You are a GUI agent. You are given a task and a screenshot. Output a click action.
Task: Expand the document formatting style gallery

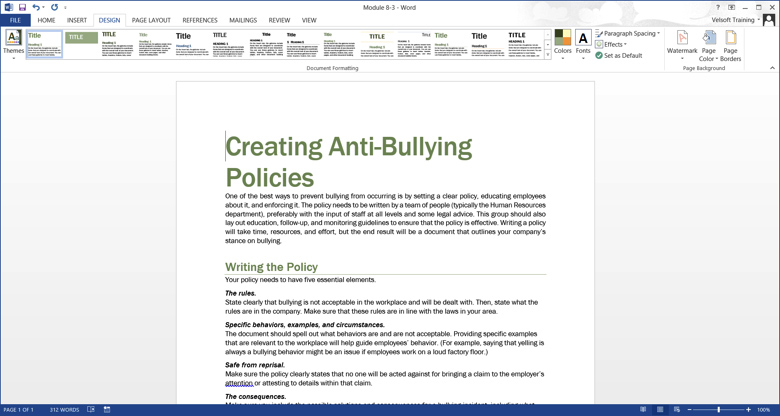pos(548,56)
